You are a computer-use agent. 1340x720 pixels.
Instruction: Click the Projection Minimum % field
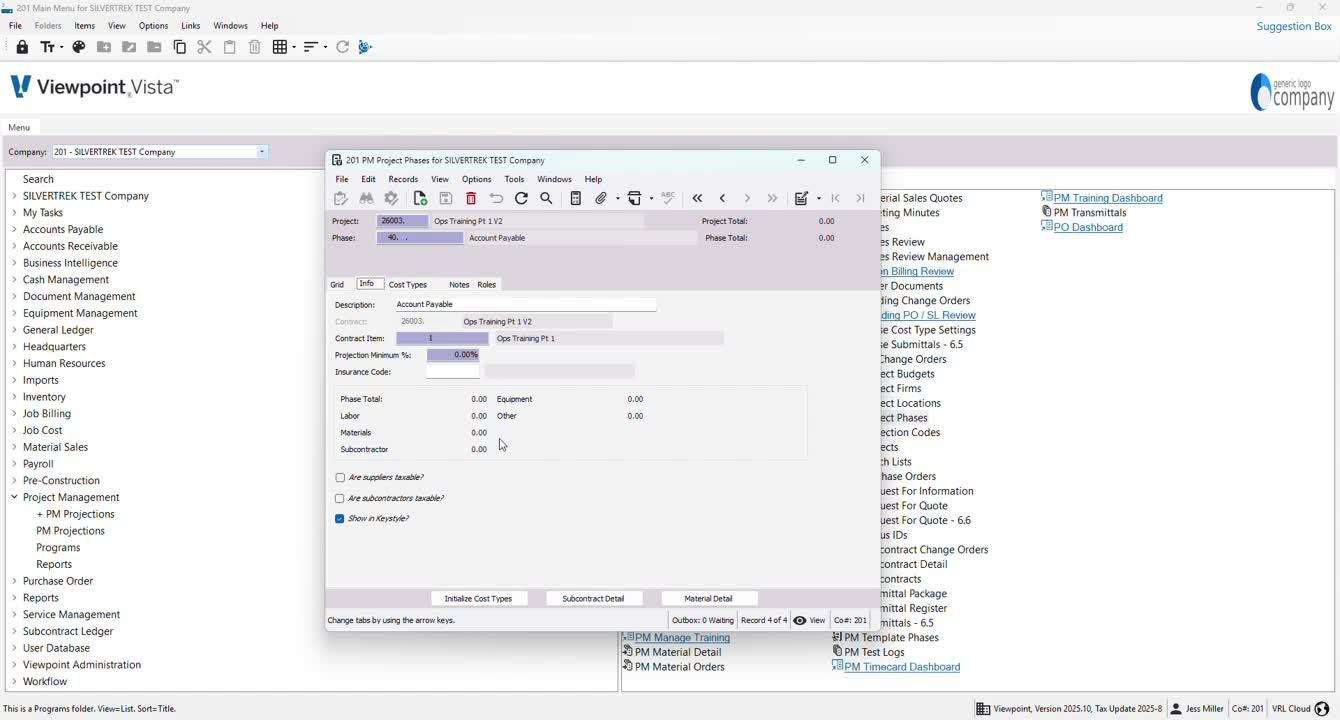[453, 355]
